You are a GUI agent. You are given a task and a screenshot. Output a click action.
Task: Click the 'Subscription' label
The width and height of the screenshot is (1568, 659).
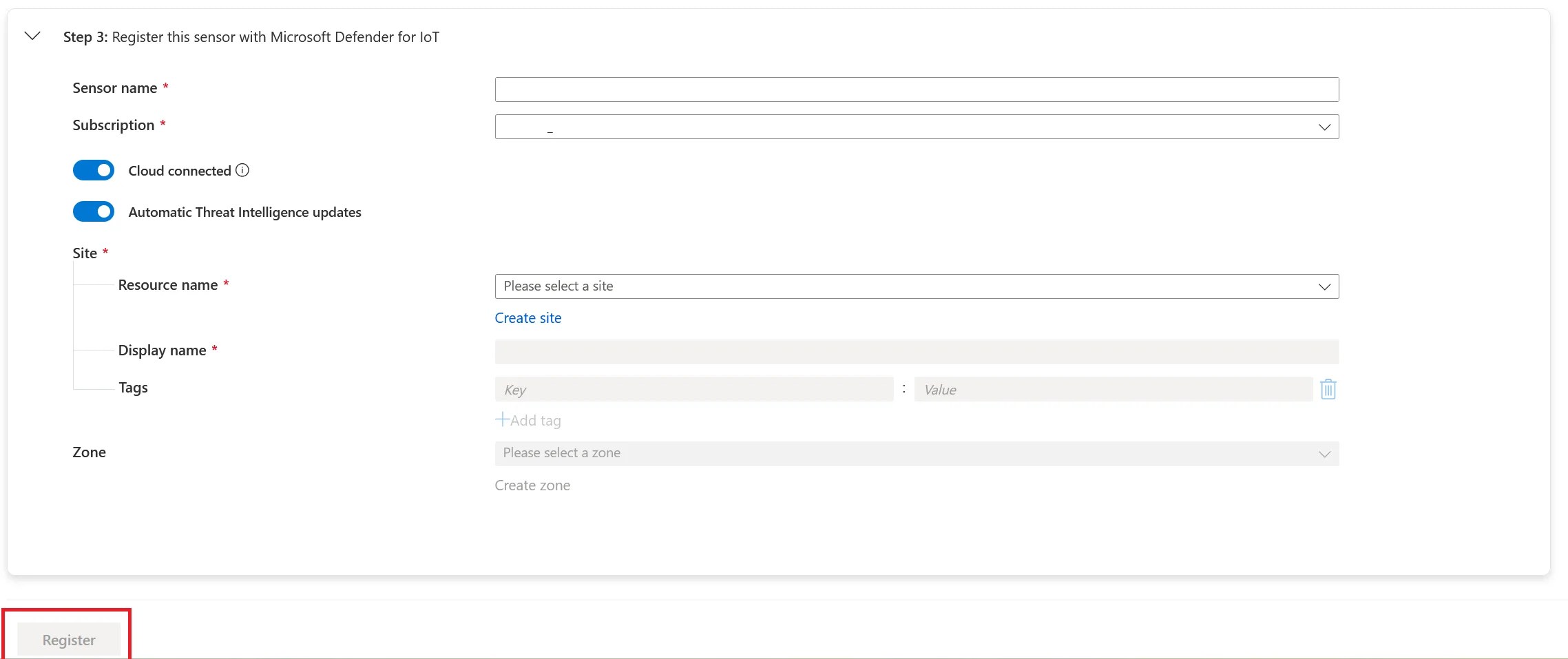[x=114, y=125]
